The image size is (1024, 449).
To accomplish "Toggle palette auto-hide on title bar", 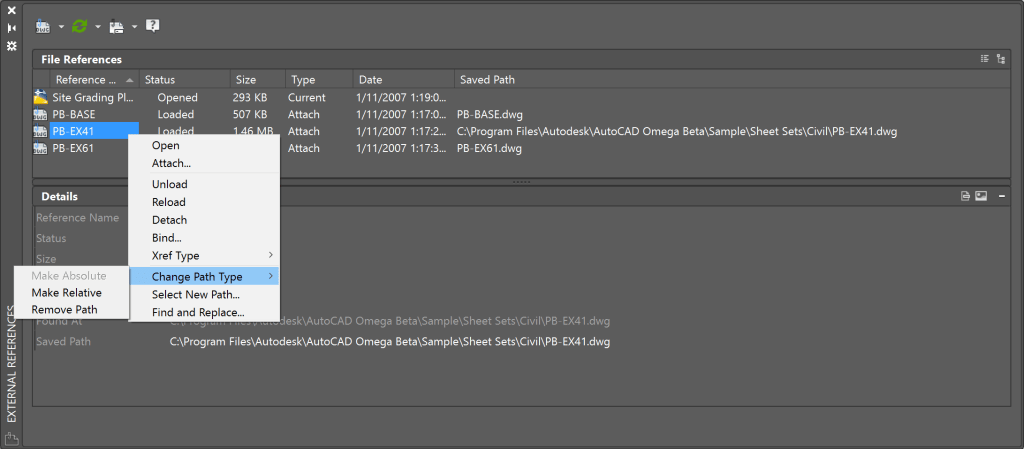I will pos(12,28).
